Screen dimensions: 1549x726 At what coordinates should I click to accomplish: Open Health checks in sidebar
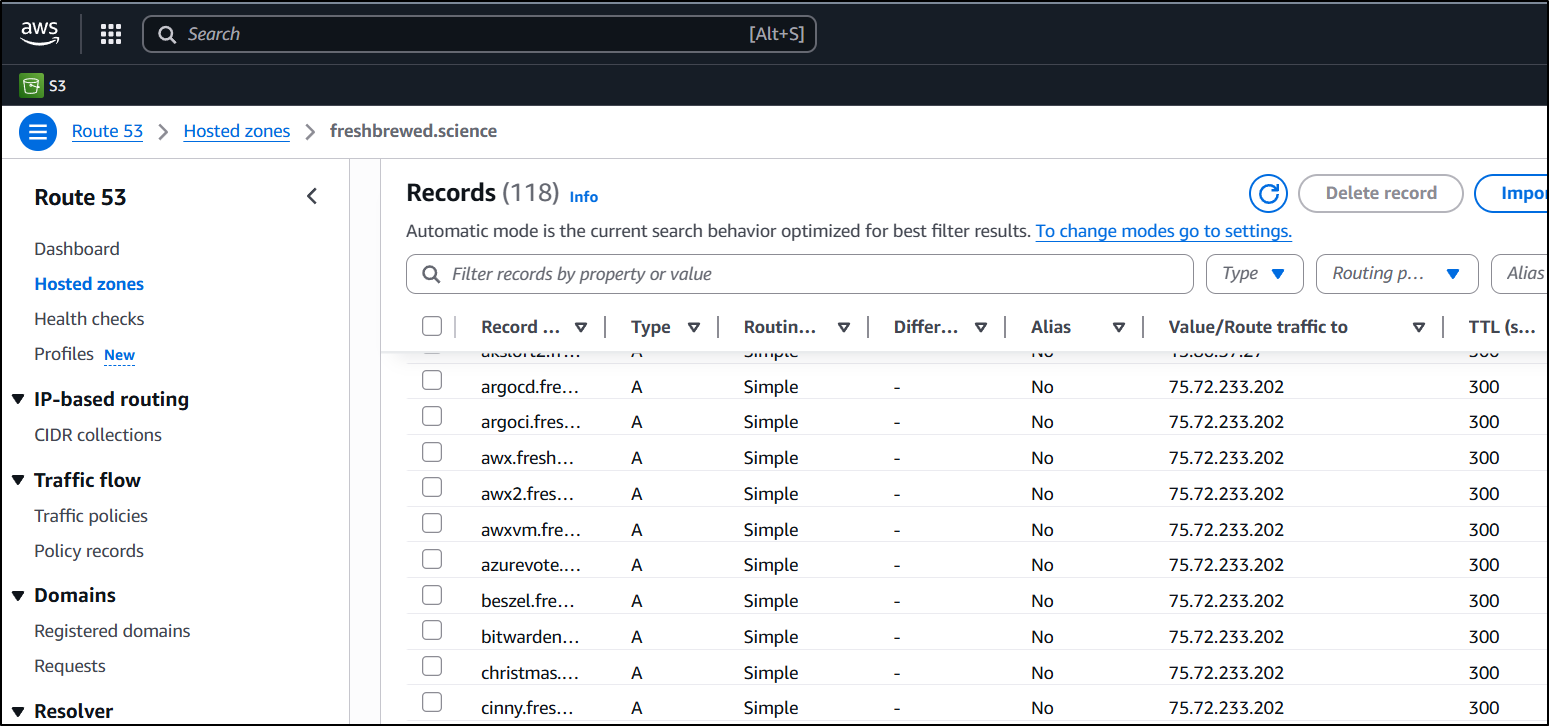pos(89,319)
